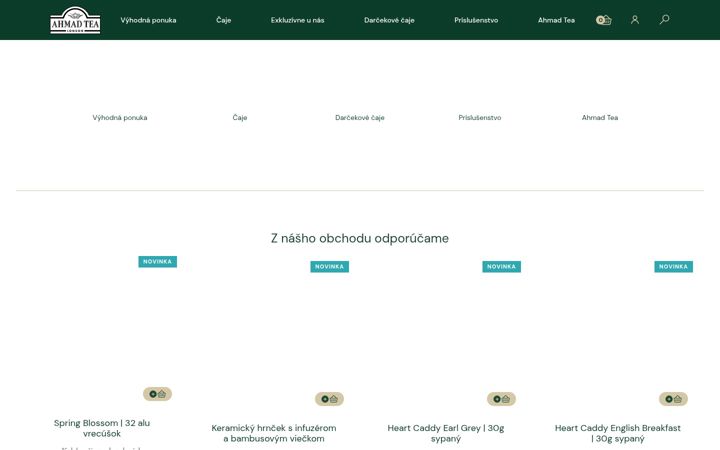Open Heart Caddy English Breakfast 30g product
Viewport: 720px width, 450px height.
(618, 433)
